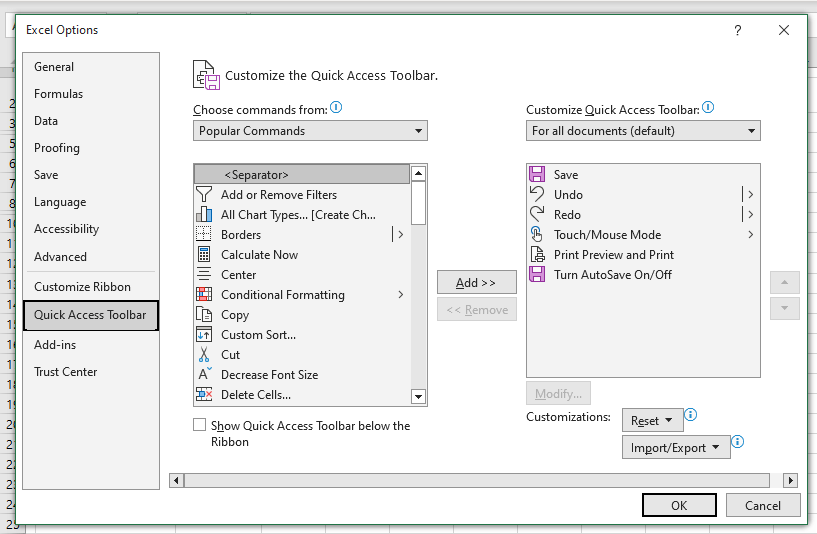The image size is (817, 534).
Task: Click the Undo arrow icon
Action: [x=537, y=194]
